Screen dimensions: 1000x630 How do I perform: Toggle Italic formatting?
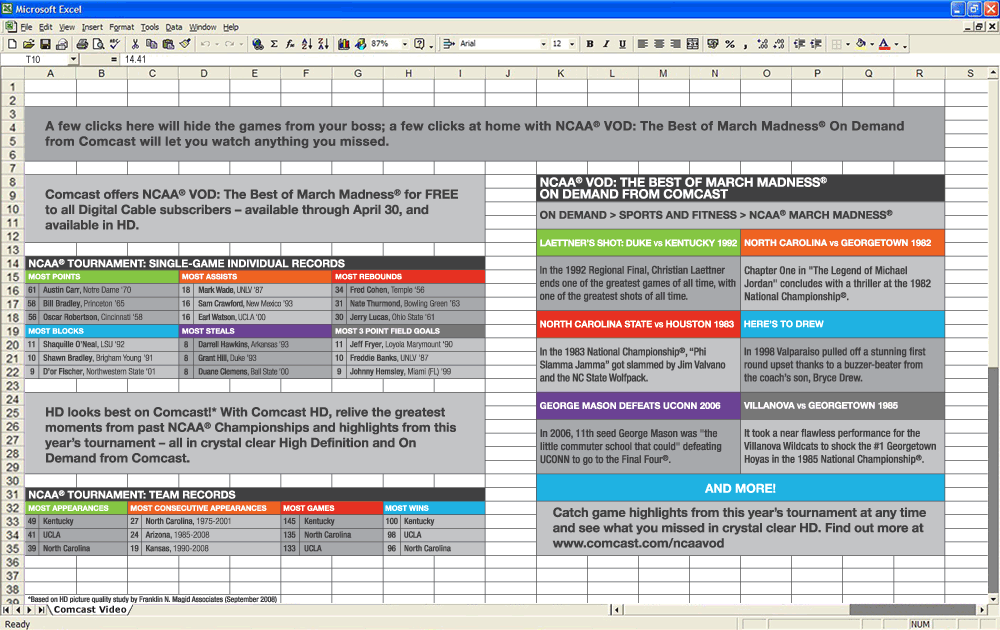point(606,44)
